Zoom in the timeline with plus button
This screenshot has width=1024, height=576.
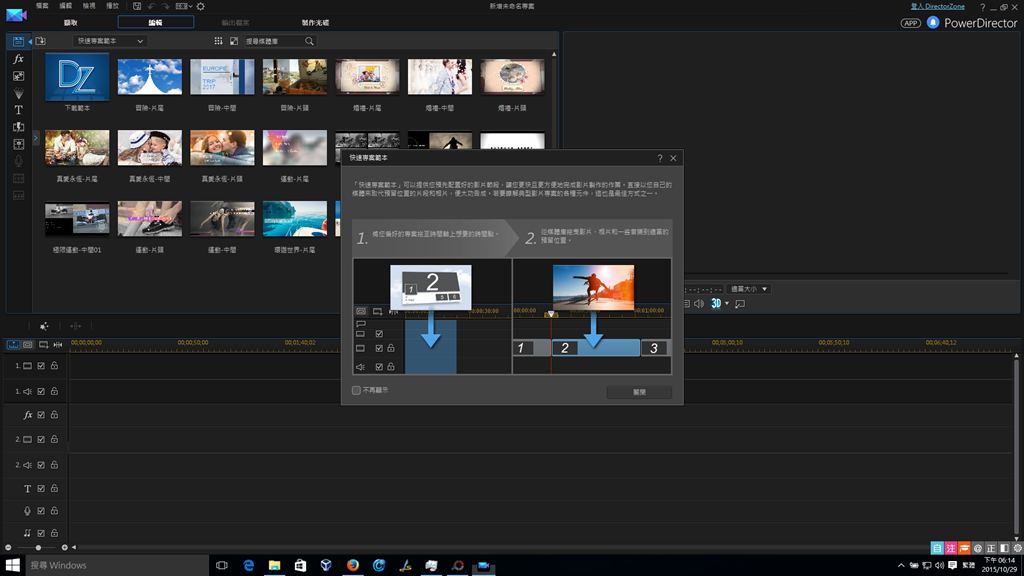click(64, 547)
